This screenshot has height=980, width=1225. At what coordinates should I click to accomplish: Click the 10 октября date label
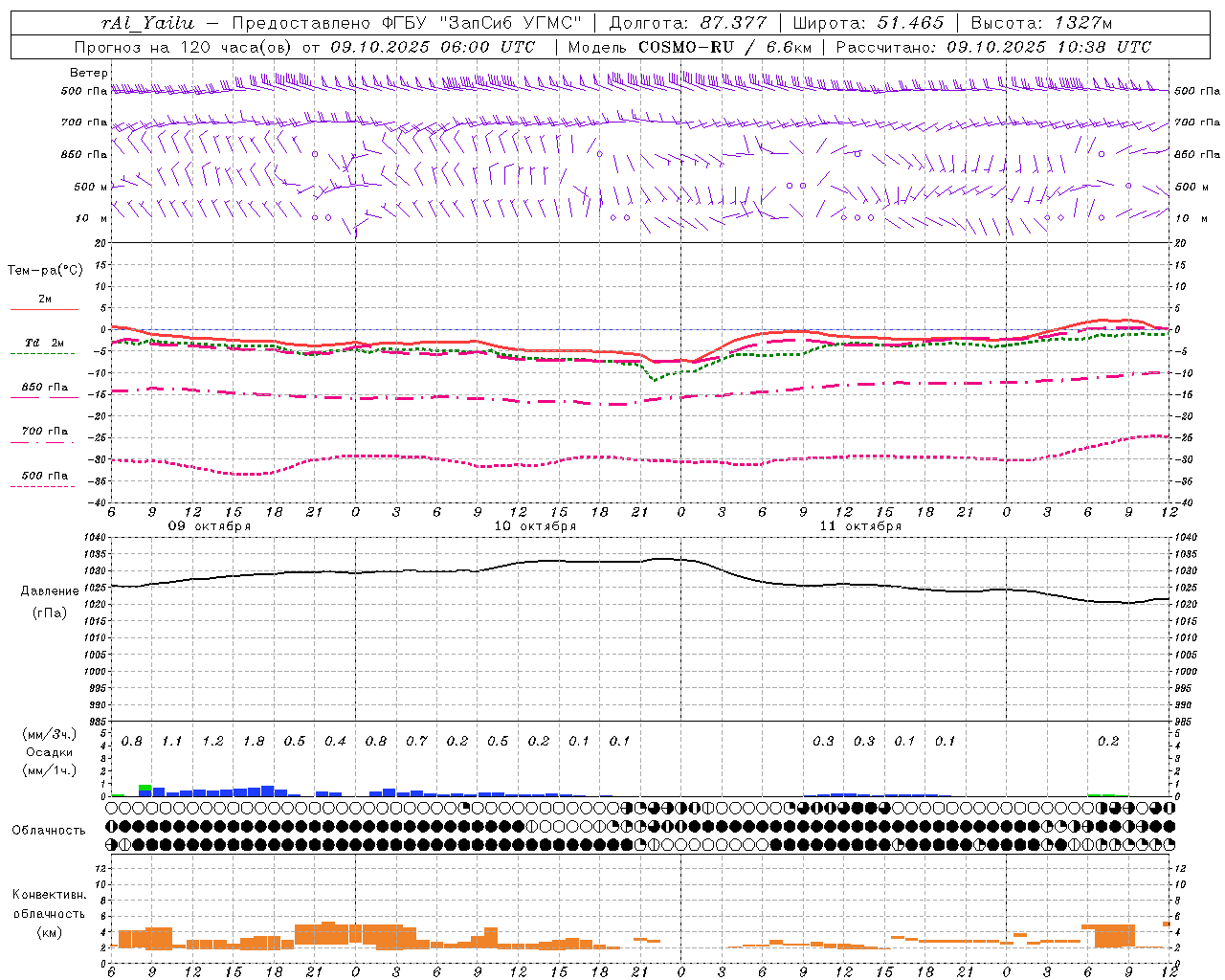pyautogui.click(x=535, y=526)
